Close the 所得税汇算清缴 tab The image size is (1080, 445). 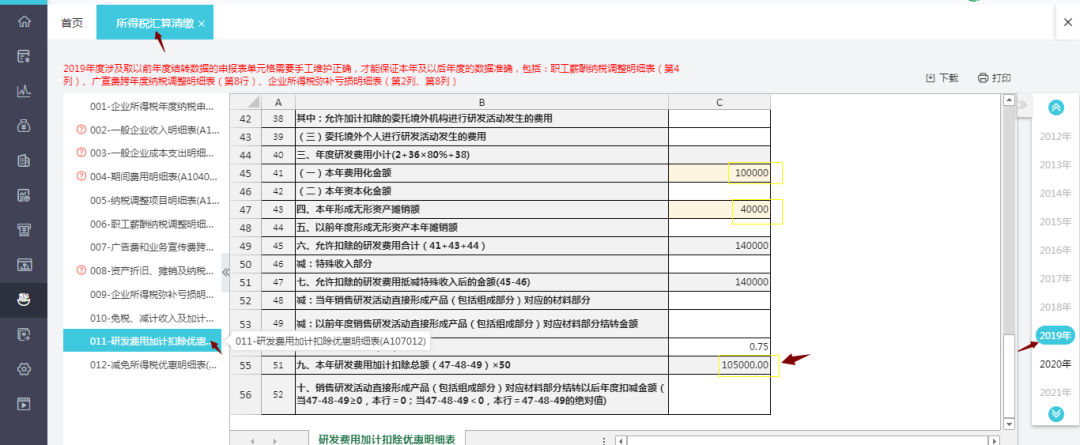coord(202,23)
